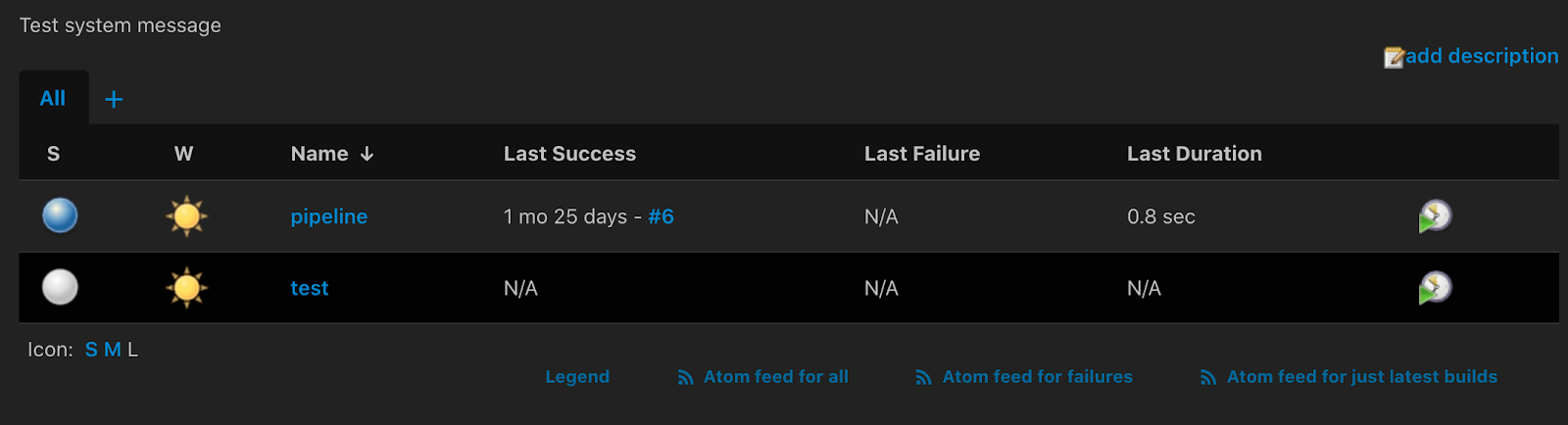Open the pipeline job link

(329, 216)
